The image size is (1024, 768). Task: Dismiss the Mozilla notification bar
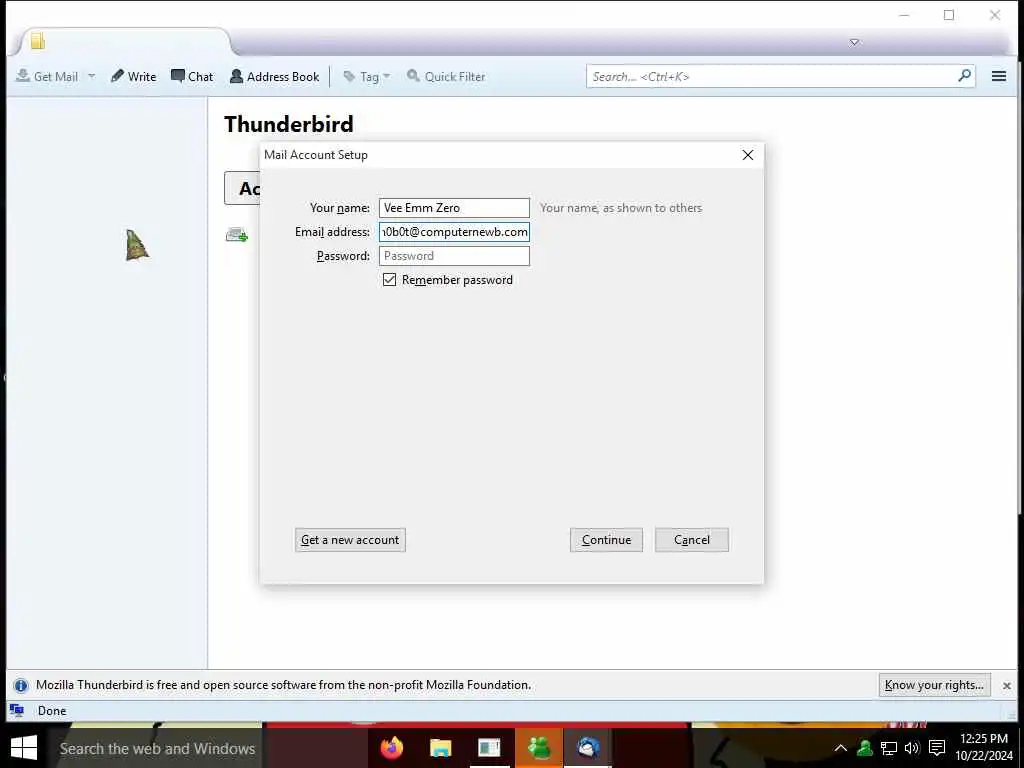(1006, 686)
